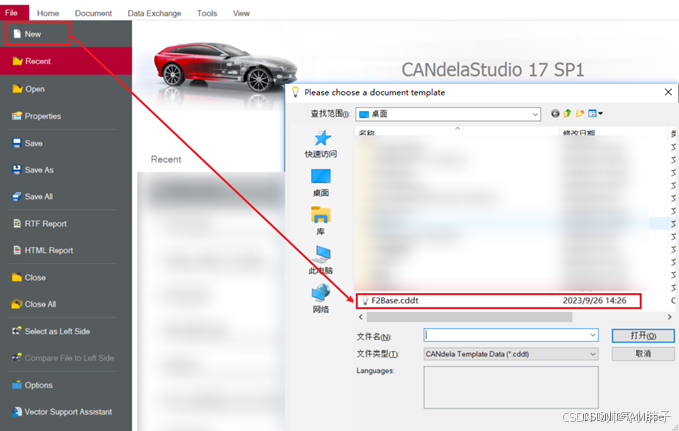Click the Open folder icon
Image resolution: width=679 pixels, height=431 pixels.
[x=17, y=89]
